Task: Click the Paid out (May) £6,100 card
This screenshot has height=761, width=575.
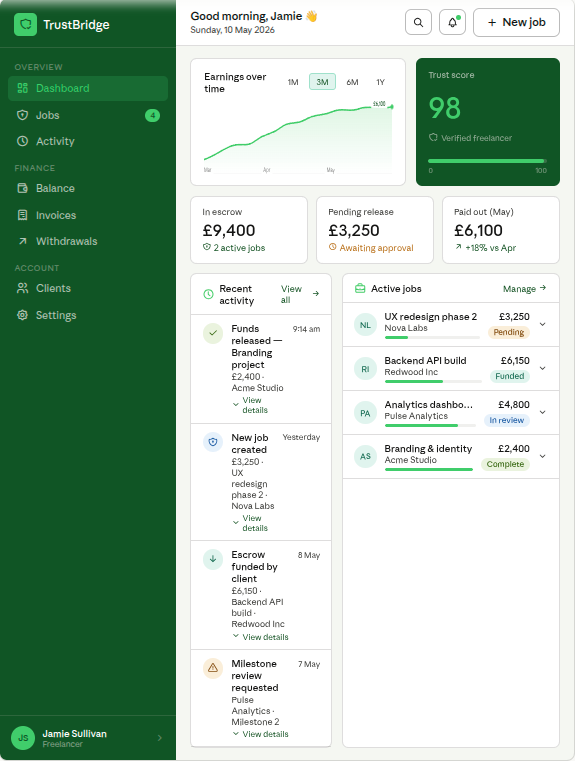Action: pyautogui.click(x=501, y=230)
